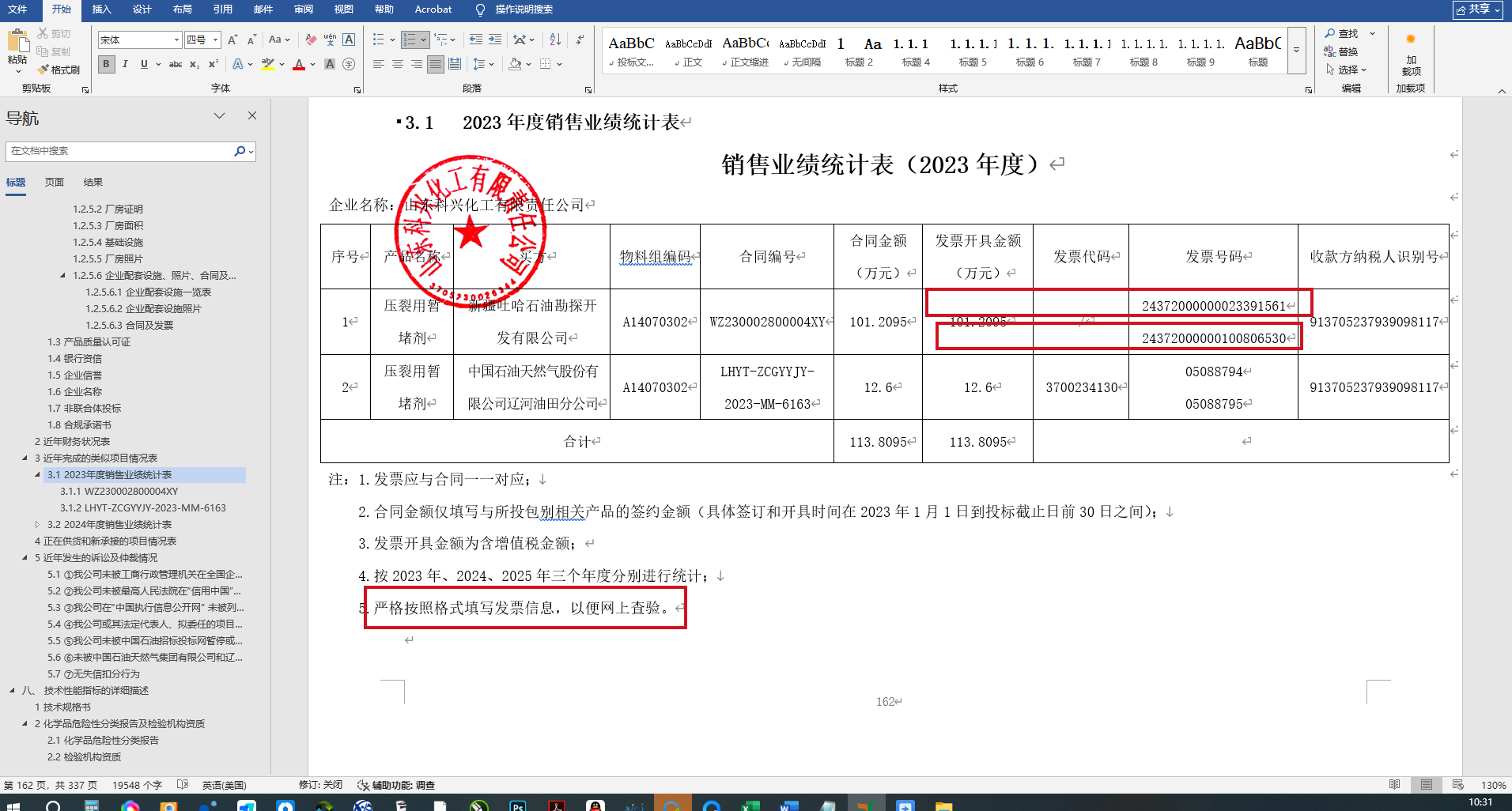Toggle Underline formatting

pos(144,64)
